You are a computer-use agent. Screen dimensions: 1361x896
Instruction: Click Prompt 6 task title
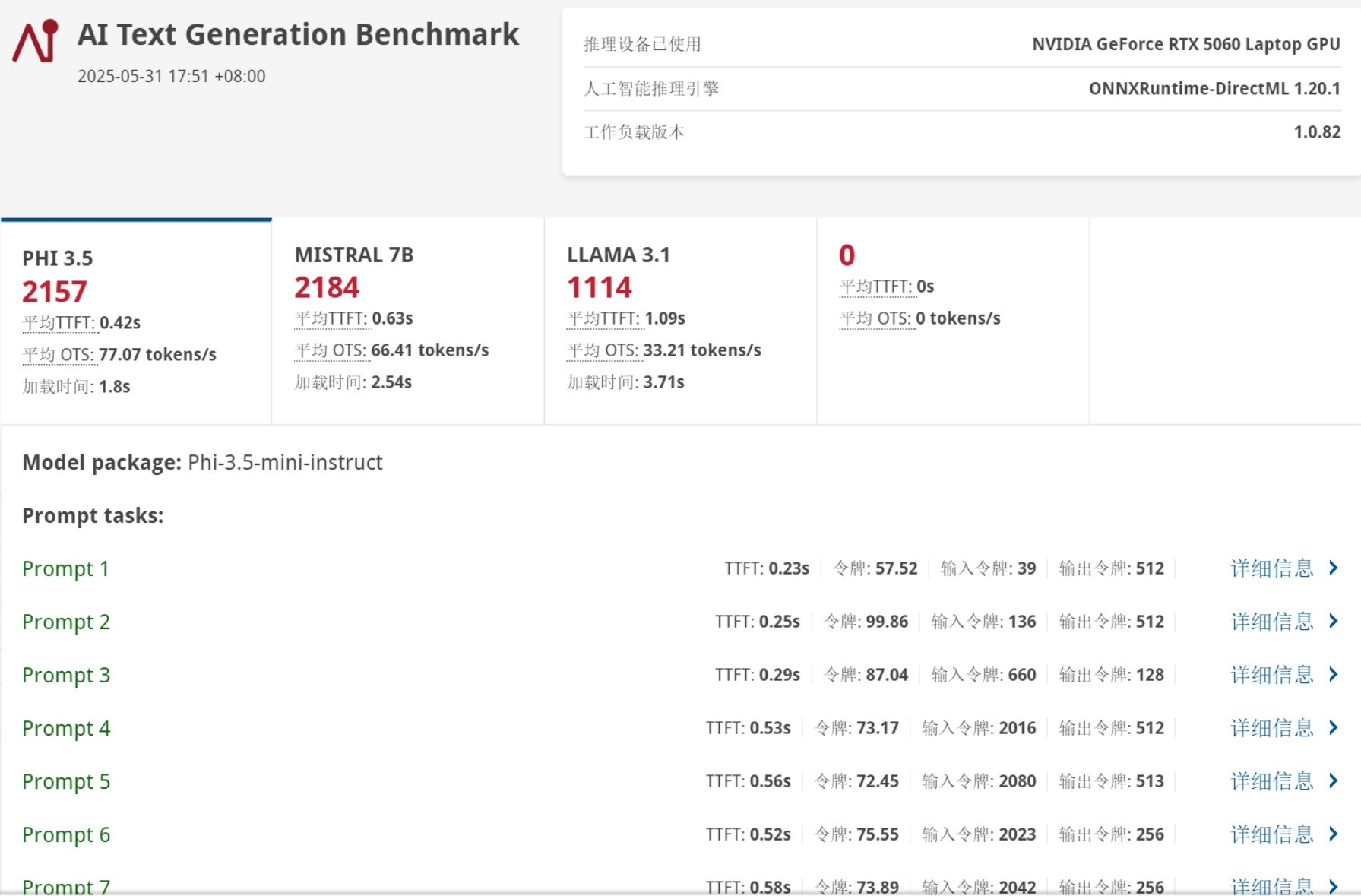coord(66,834)
